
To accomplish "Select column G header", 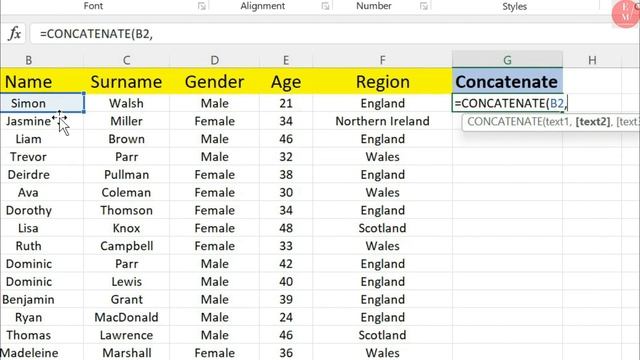I will 507,60.
